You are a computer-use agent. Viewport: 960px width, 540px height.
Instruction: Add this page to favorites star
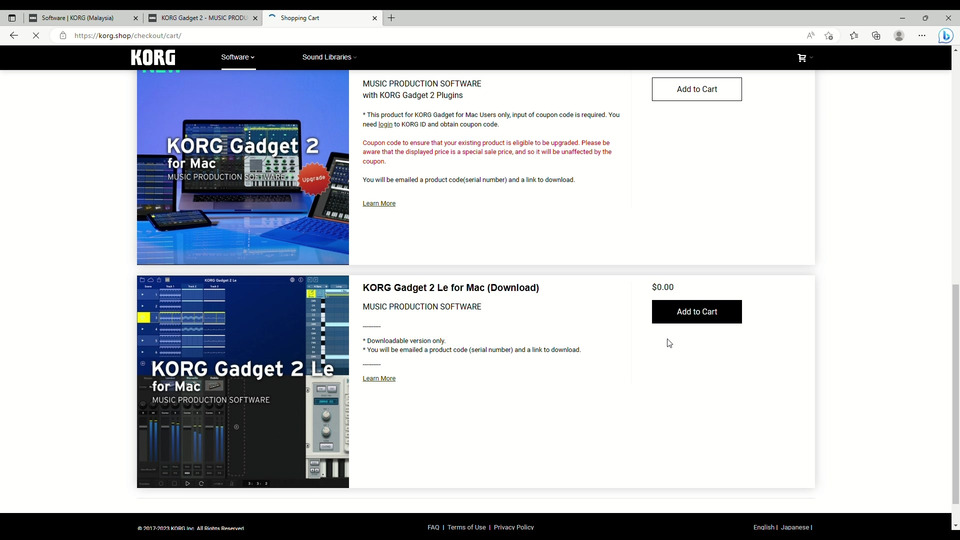tap(829, 36)
